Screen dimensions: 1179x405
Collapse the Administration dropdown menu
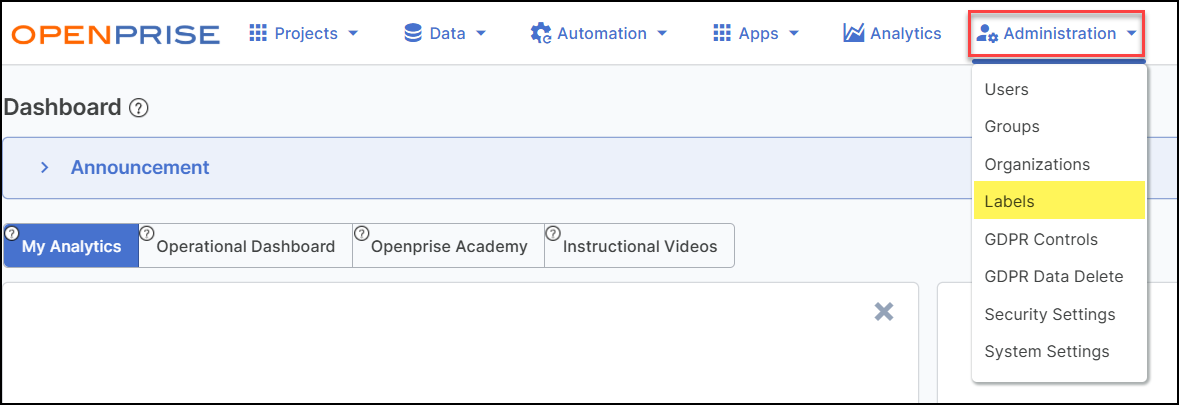[1057, 33]
